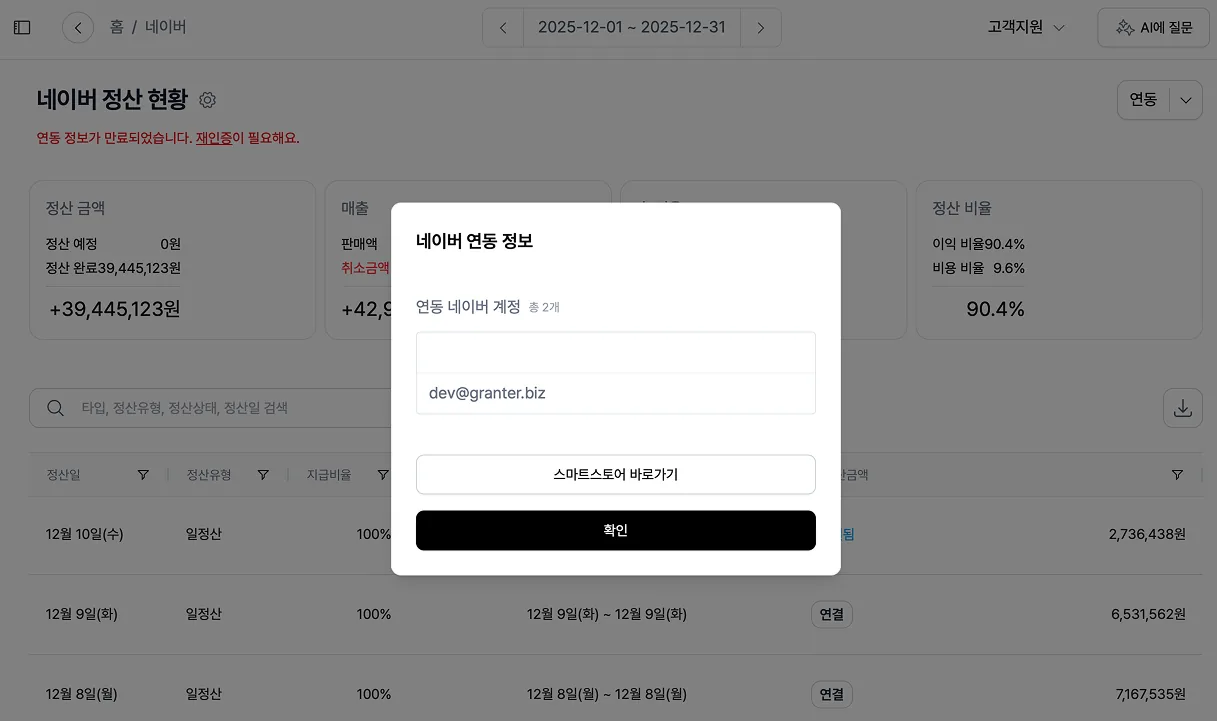Click 일정산 in the 12월 10일 row
This screenshot has height=721, width=1217.
[x=204, y=534]
